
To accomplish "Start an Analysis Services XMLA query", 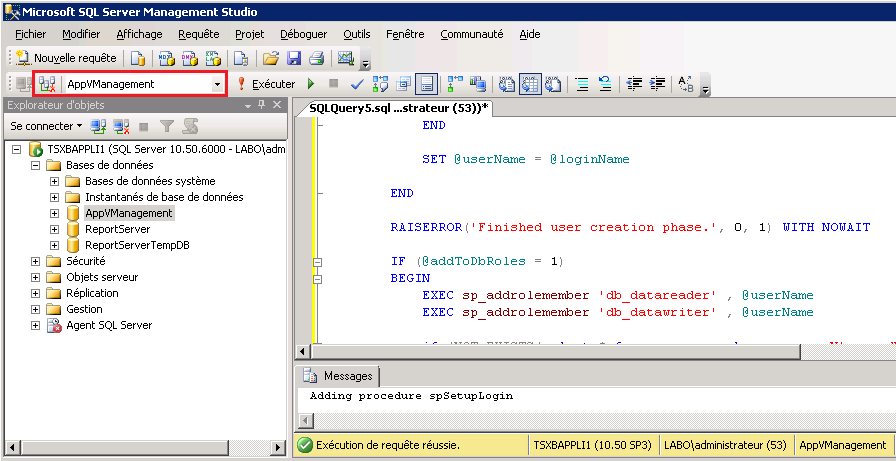I will click(213, 58).
